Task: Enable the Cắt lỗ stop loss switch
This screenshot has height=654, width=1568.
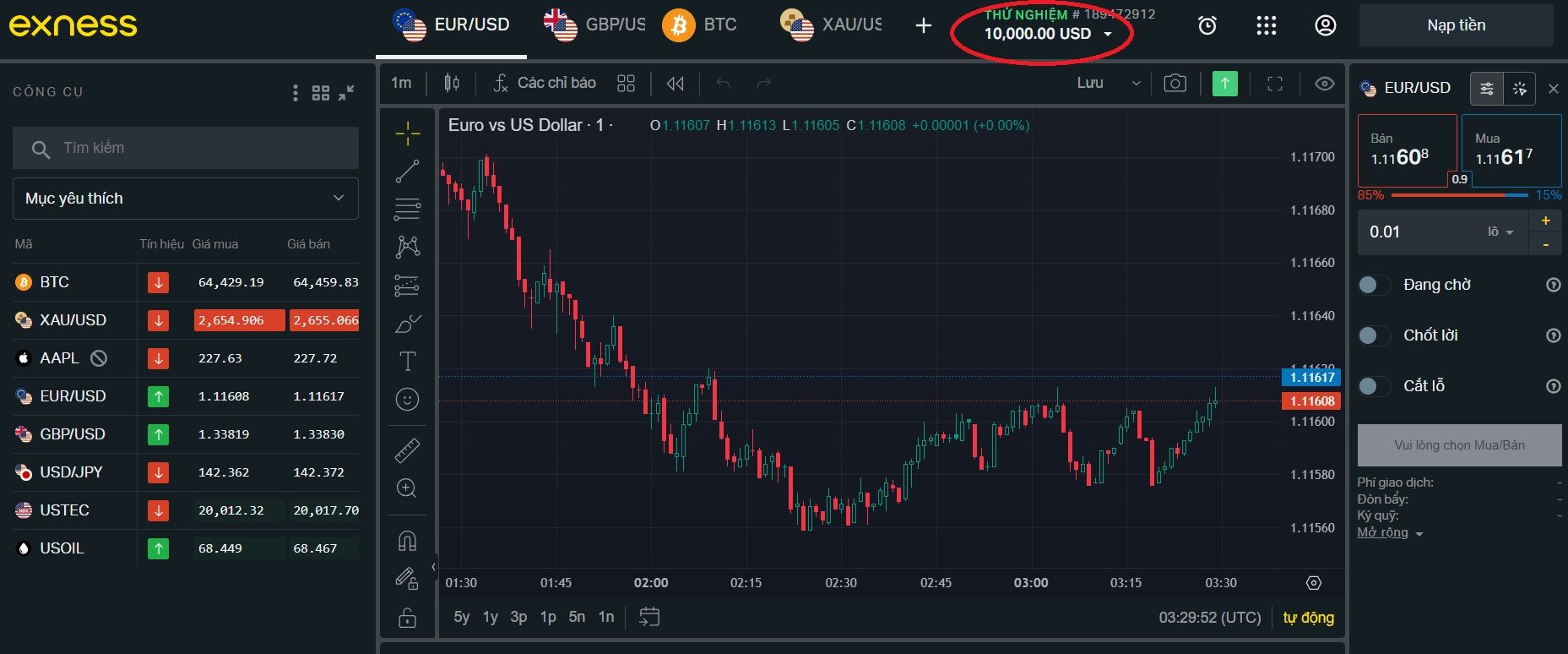Action: 1374,386
